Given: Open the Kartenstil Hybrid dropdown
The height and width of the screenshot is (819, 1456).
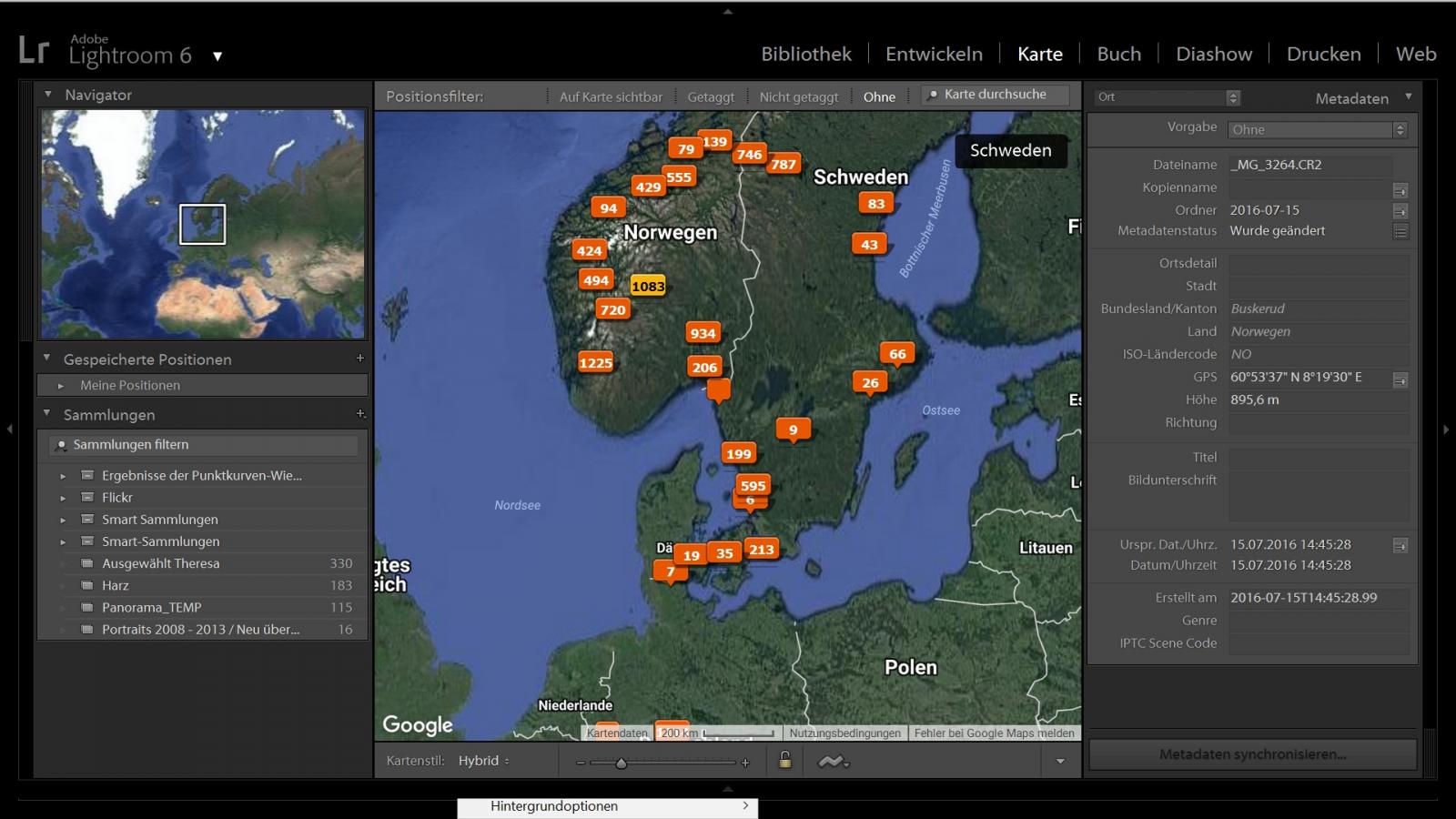Looking at the screenshot, I should (x=484, y=761).
